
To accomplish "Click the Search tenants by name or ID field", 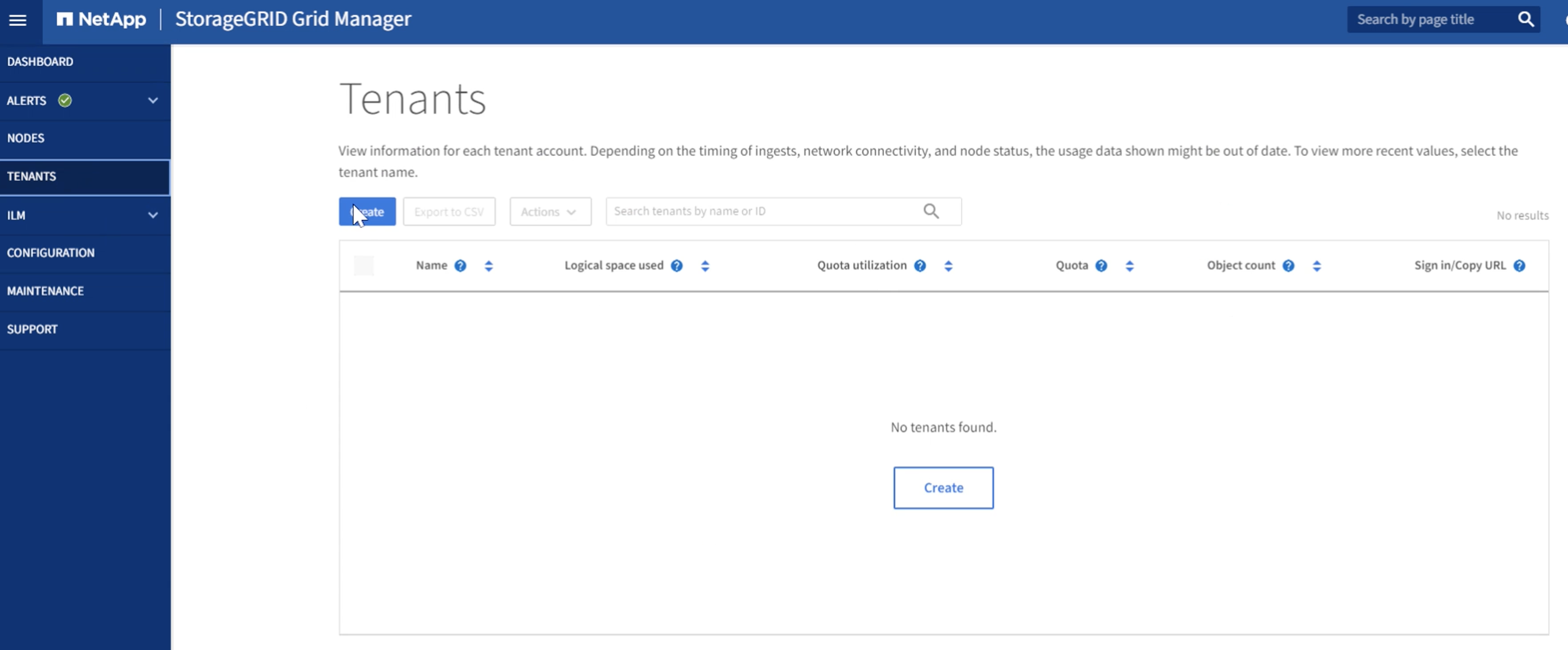I will (764, 211).
